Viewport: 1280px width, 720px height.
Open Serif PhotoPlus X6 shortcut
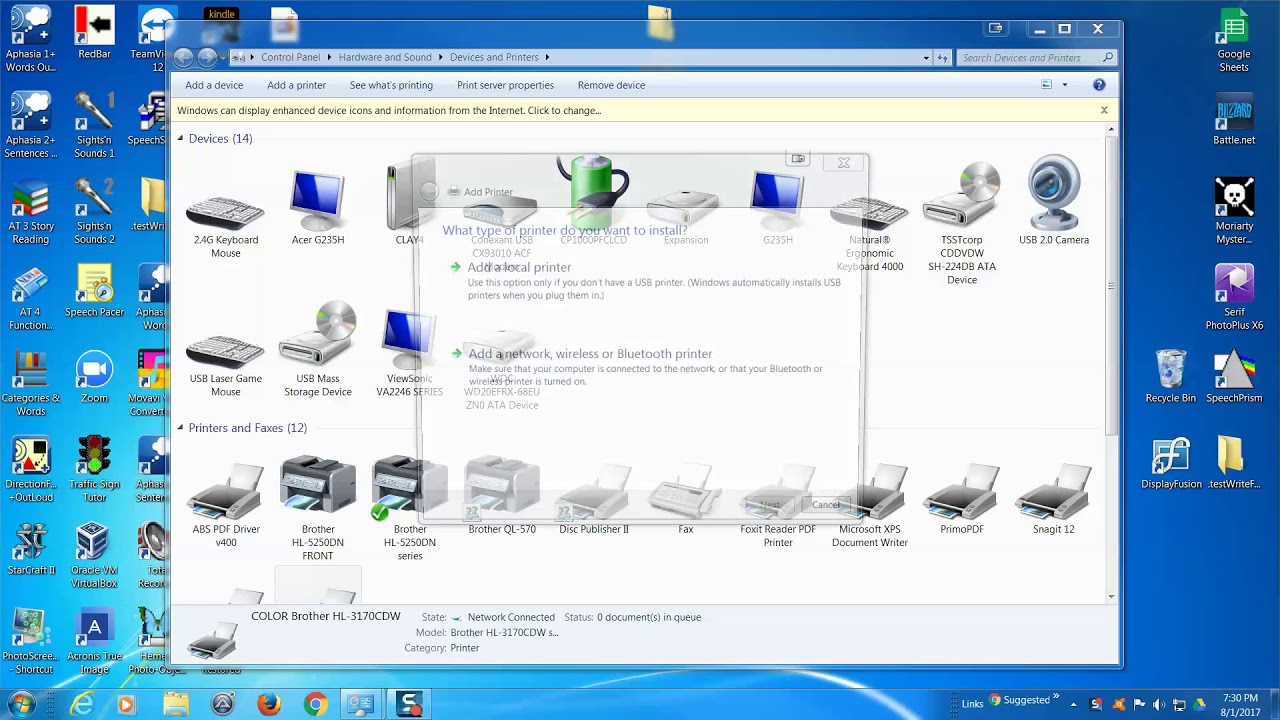(1234, 298)
